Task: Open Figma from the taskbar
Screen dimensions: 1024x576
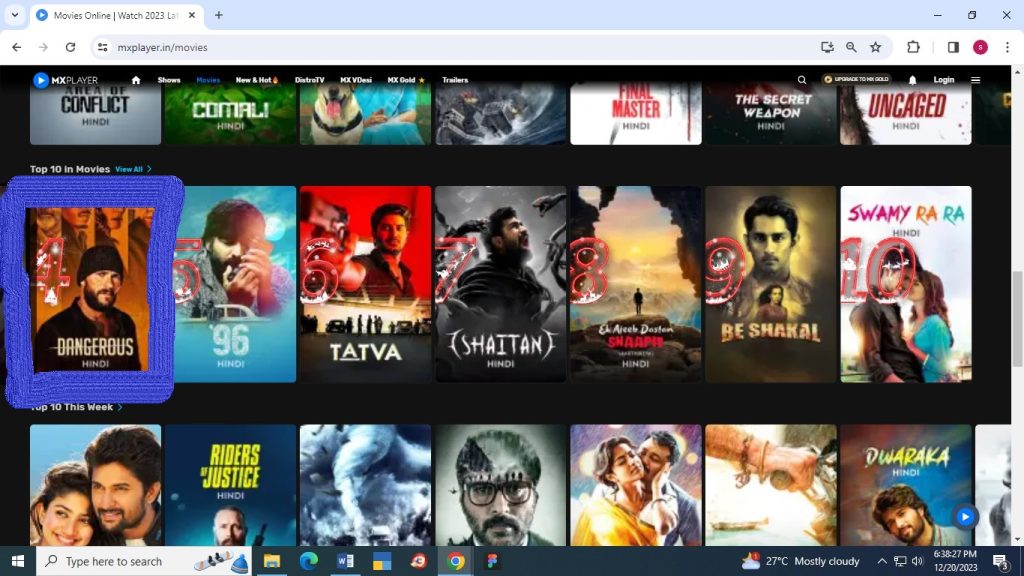Action: (492, 561)
